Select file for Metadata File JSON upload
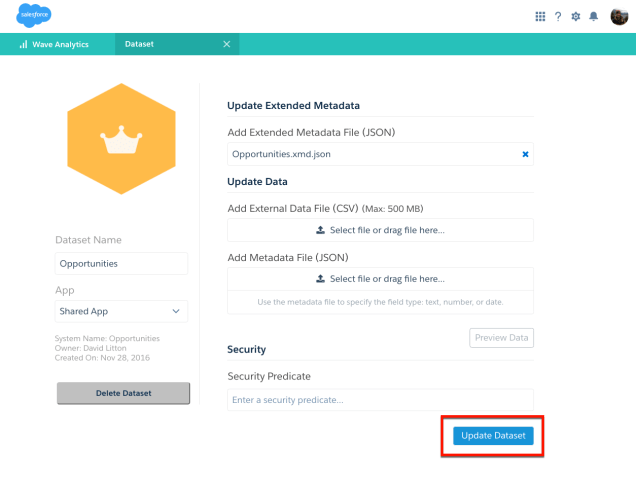The width and height of the screenshot is (636, 479). pos(380,279)
